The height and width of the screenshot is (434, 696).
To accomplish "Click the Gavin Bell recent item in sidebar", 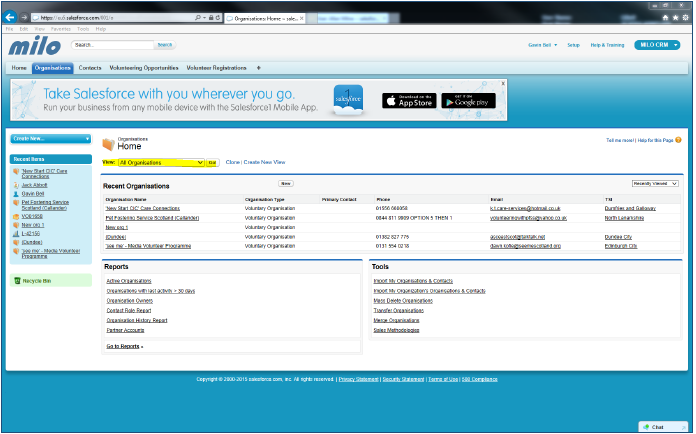I will pos(33,194).
